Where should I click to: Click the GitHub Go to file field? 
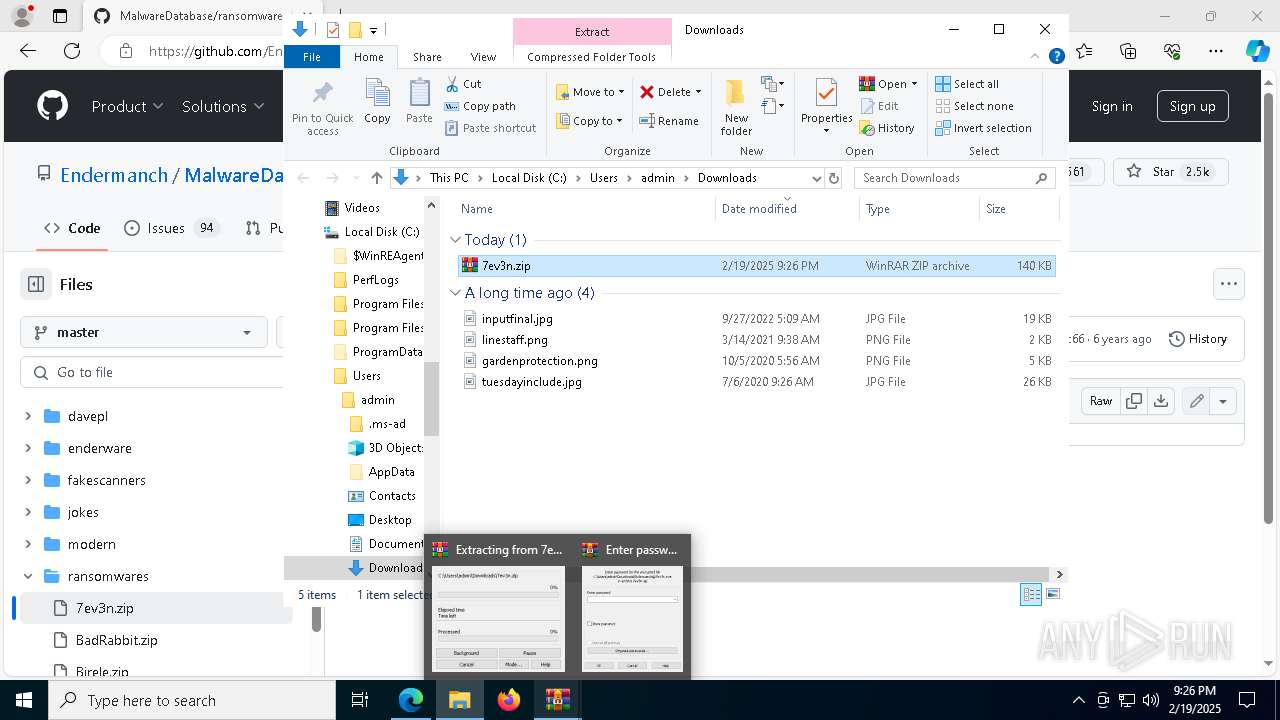click(x=152, y=372)
